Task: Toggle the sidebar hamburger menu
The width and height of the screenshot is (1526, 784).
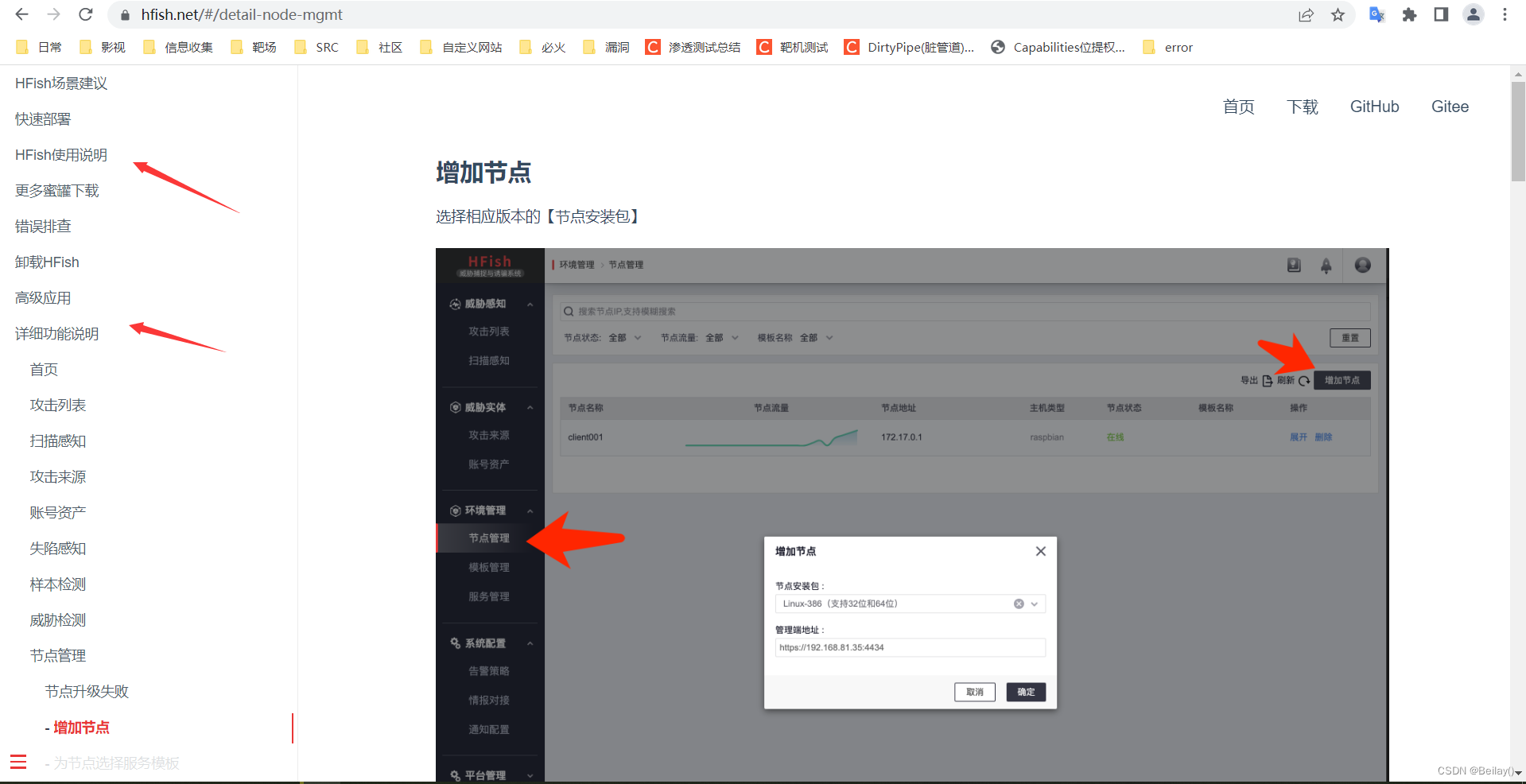Action: 18,762
